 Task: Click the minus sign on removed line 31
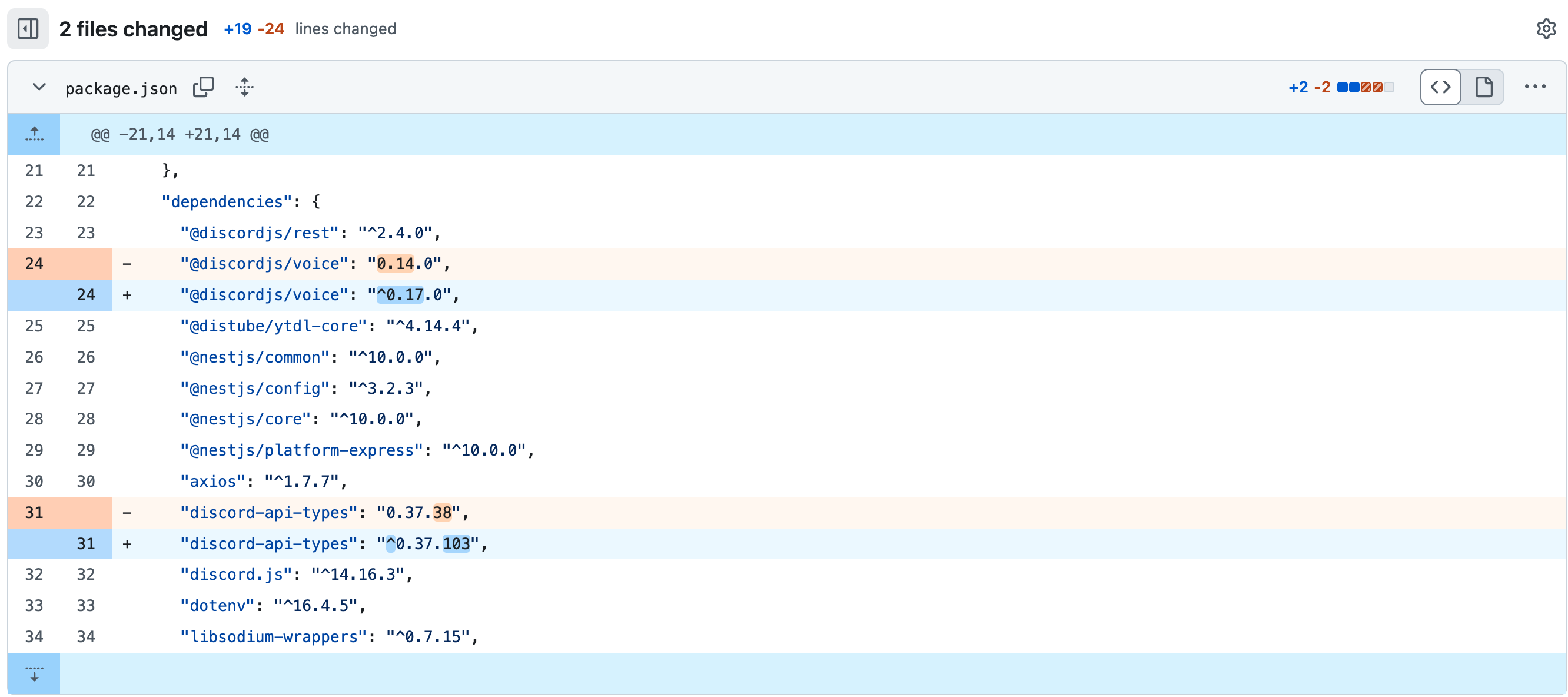[127, 513]
